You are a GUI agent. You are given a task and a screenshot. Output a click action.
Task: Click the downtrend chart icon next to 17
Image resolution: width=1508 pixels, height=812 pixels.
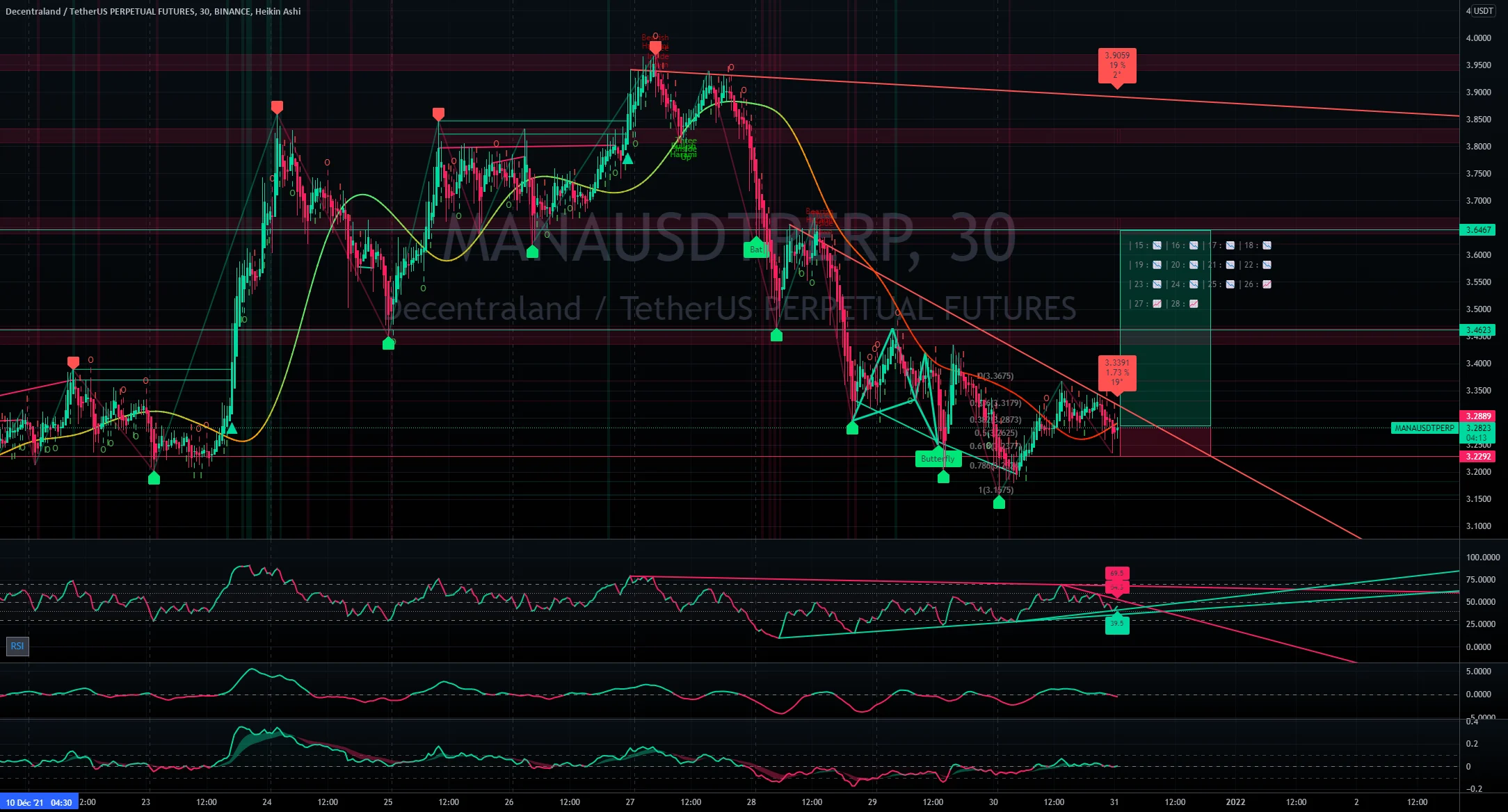[x=1230, y=245]
